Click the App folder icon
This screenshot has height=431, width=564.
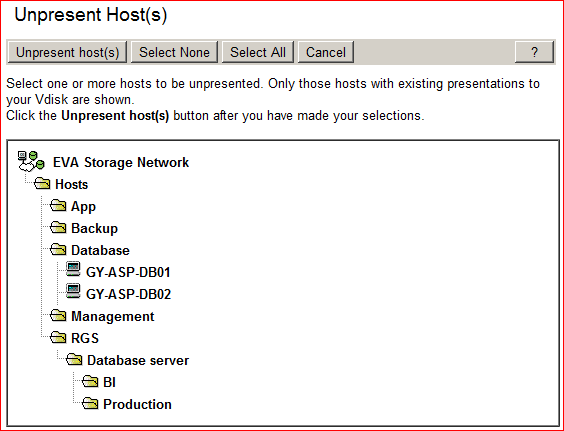point(58,205)
